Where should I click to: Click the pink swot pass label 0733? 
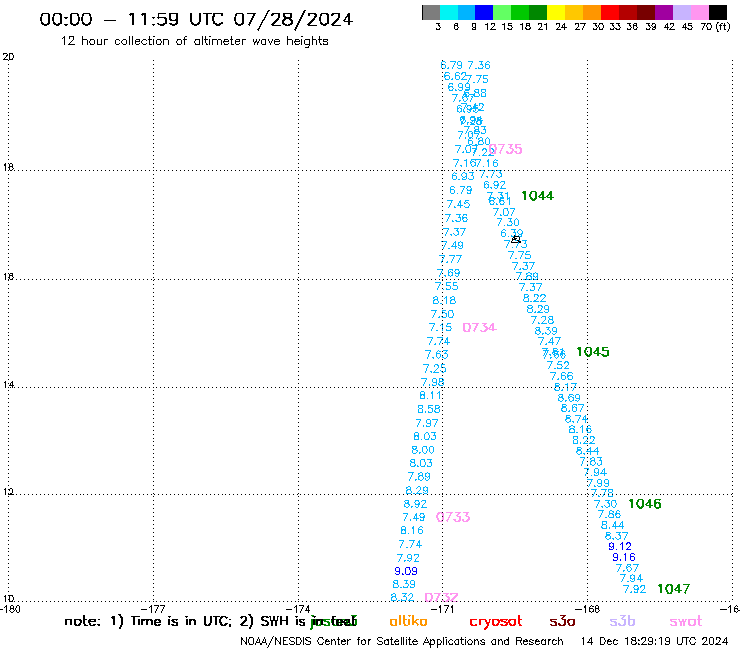[453, 517]
